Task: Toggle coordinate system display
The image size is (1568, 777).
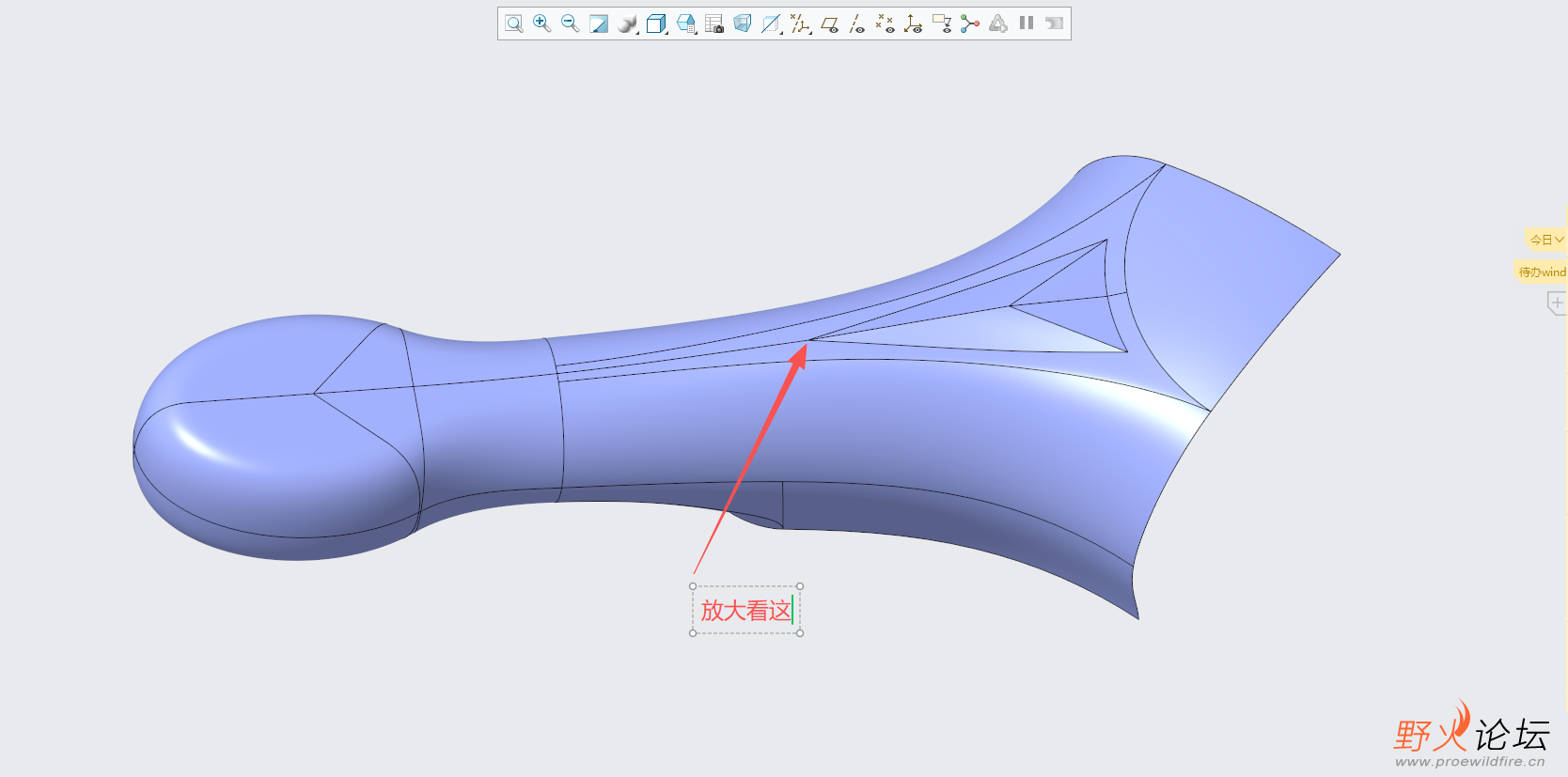Action: coord(913,23)
